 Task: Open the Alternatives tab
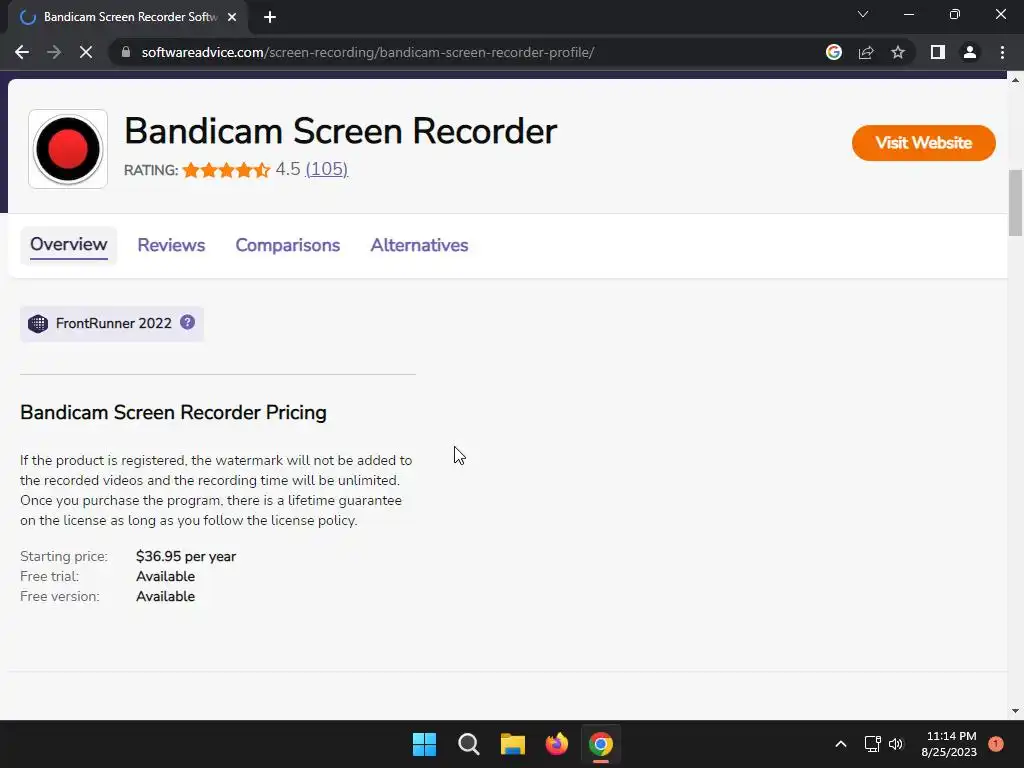(x=419, y=245)
